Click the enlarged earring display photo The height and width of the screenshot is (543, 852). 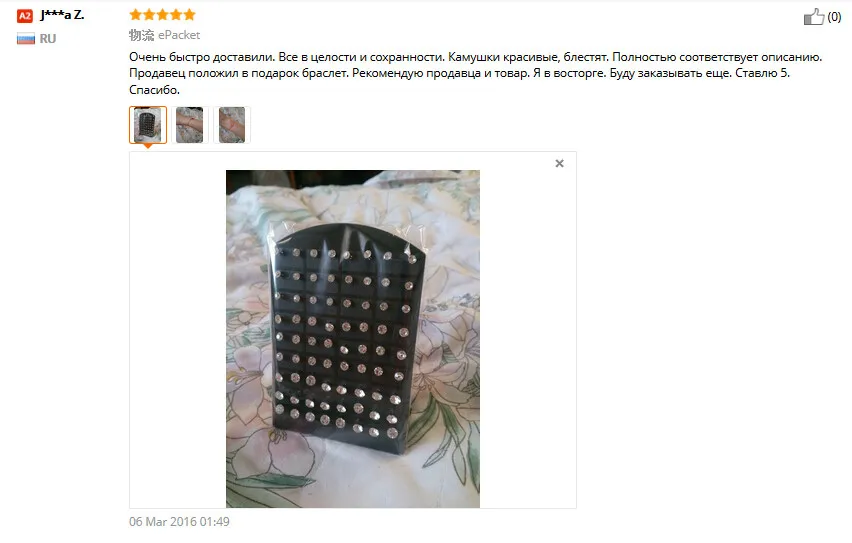pos(353,339)
